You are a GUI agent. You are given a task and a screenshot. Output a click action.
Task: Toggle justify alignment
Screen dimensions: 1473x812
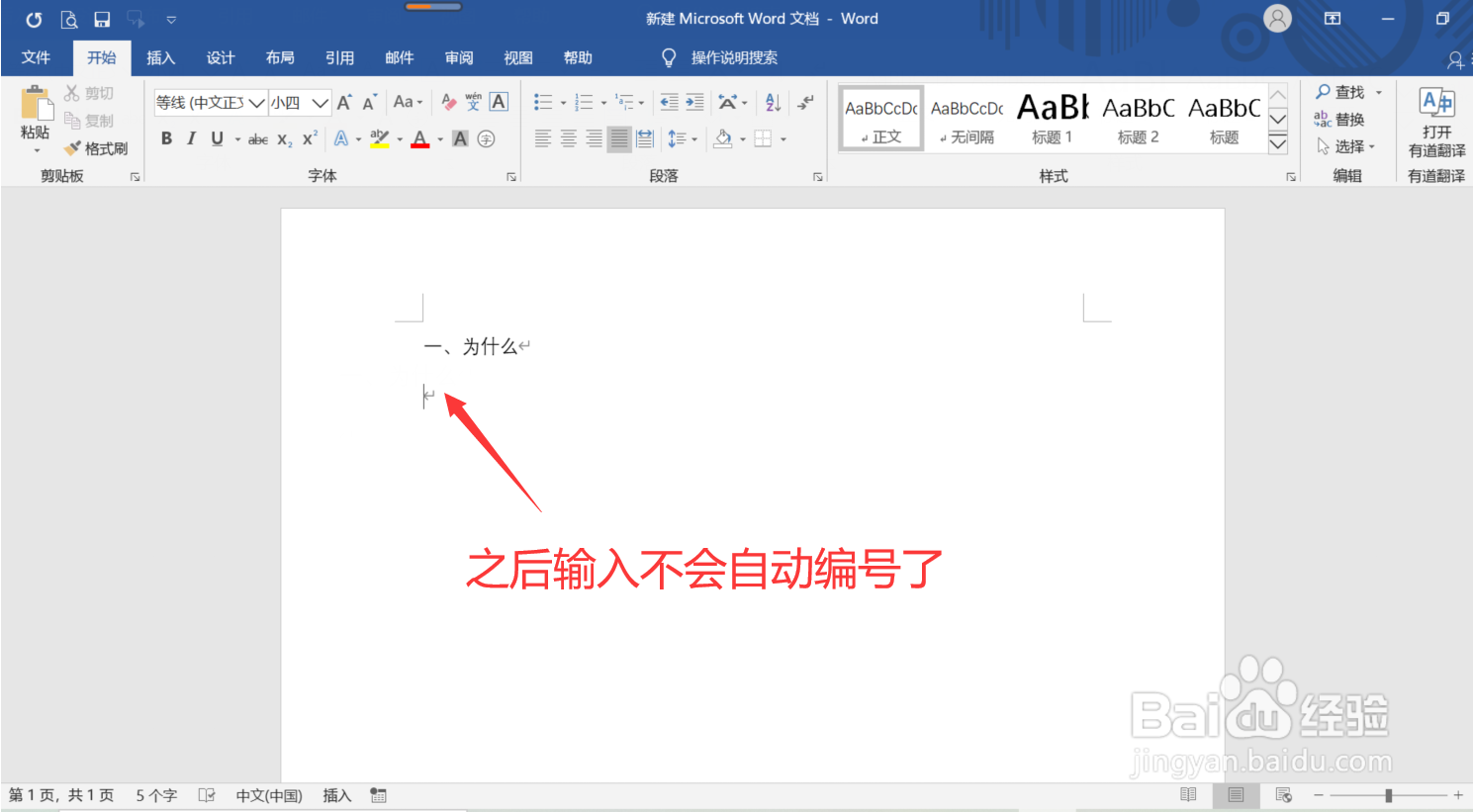pyautogui.click(x=619, y=139)
